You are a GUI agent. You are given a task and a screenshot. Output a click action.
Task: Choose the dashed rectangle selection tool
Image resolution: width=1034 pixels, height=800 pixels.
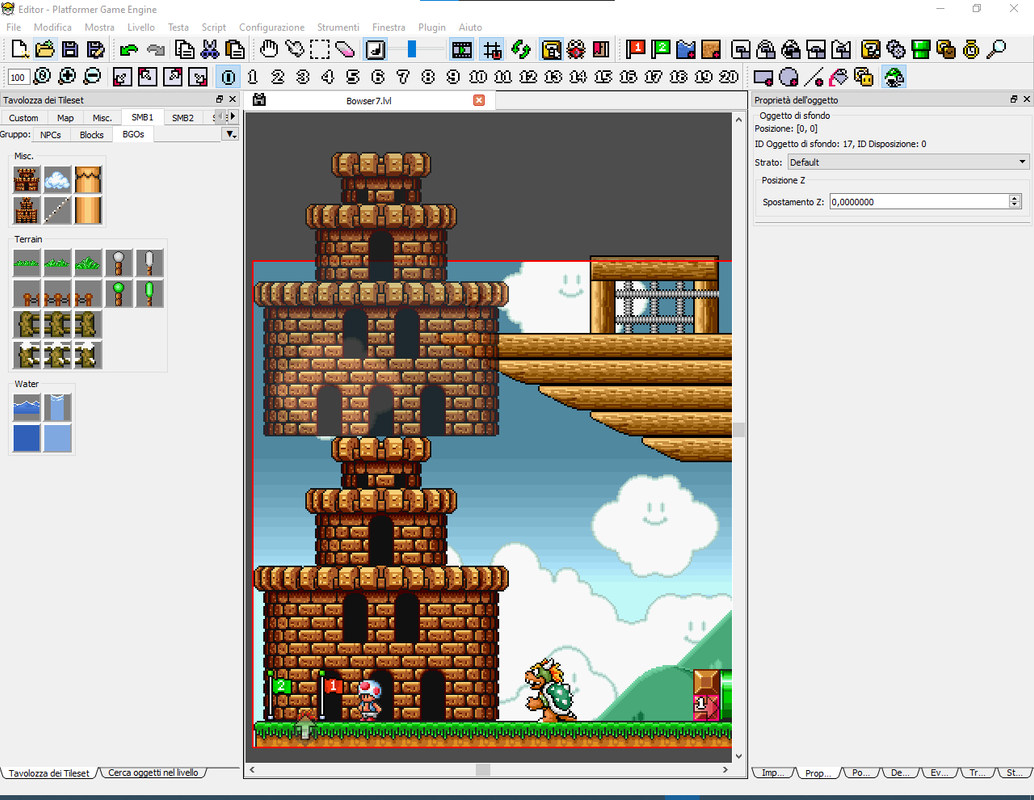pos(320,49)
